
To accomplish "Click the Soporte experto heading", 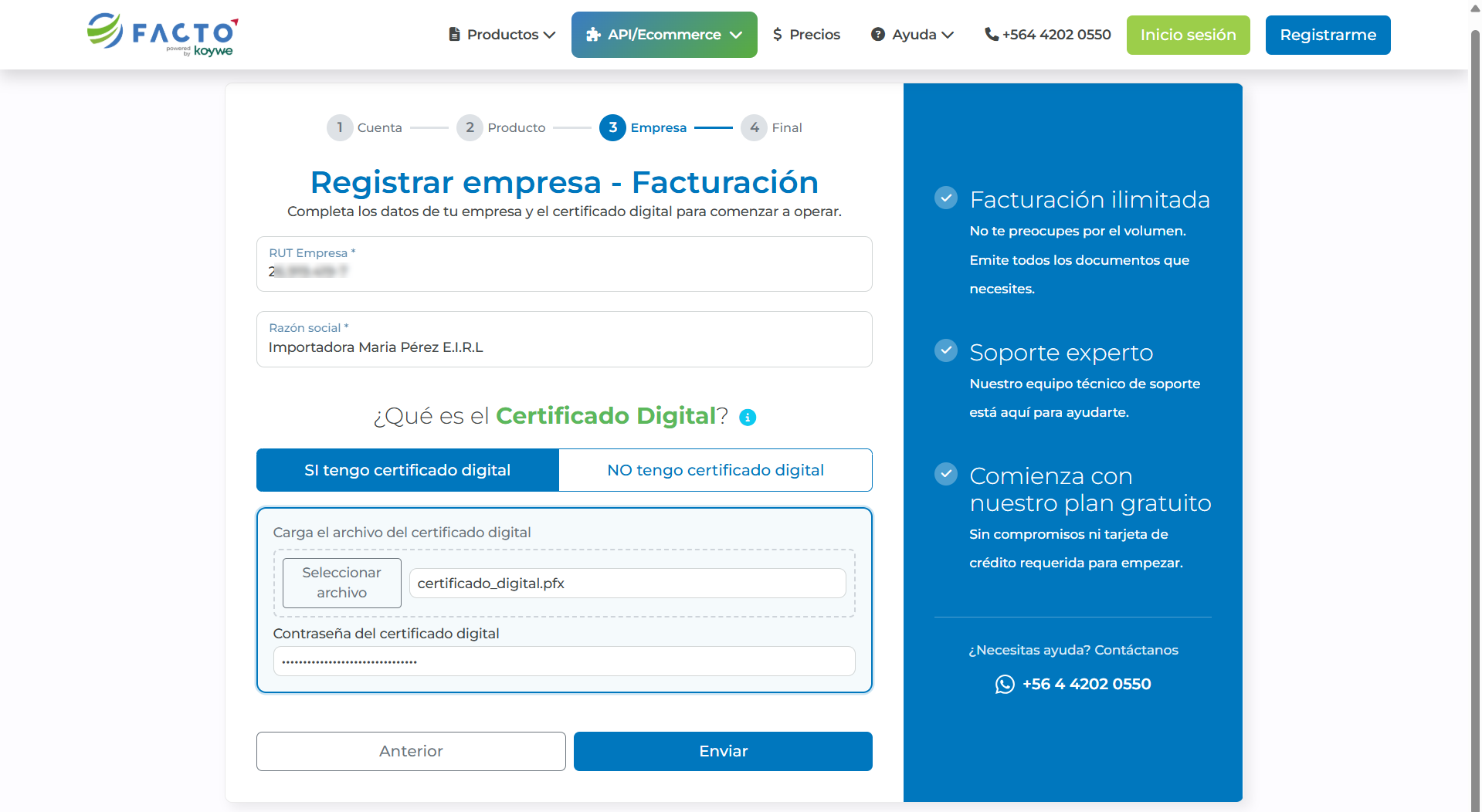I will point(1061,352).
